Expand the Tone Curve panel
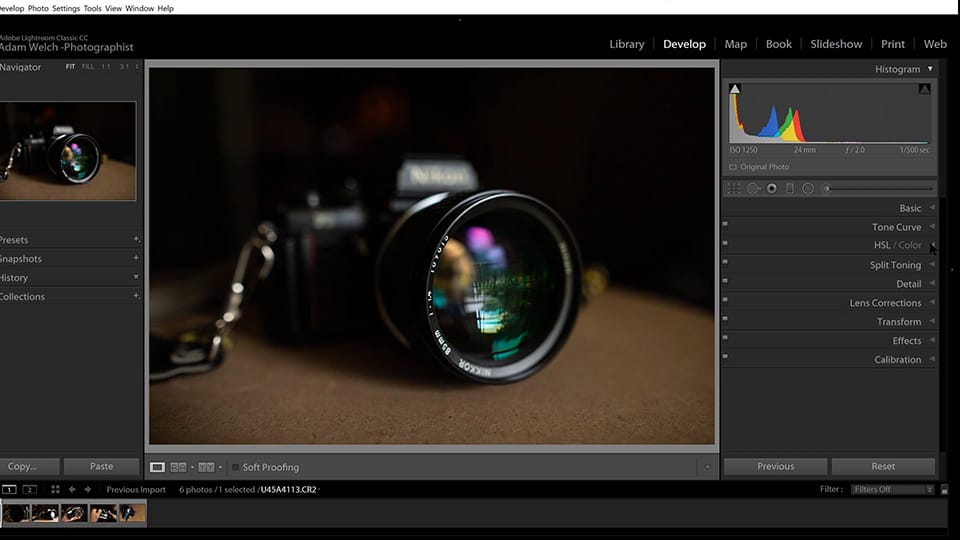This screenshot has height=540, width=960. click(932, 227)
